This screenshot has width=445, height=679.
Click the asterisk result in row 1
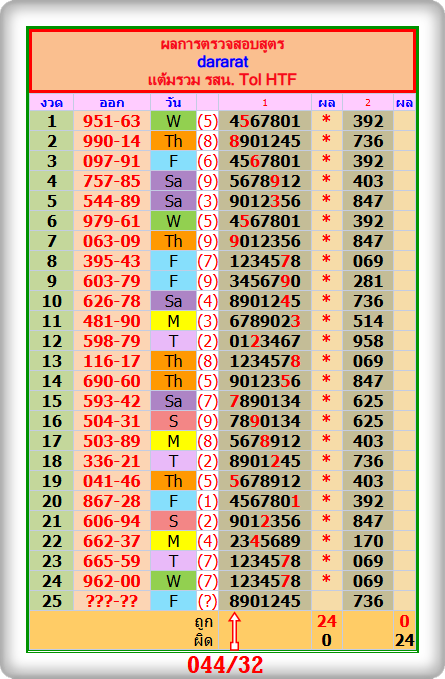(326, 120)
